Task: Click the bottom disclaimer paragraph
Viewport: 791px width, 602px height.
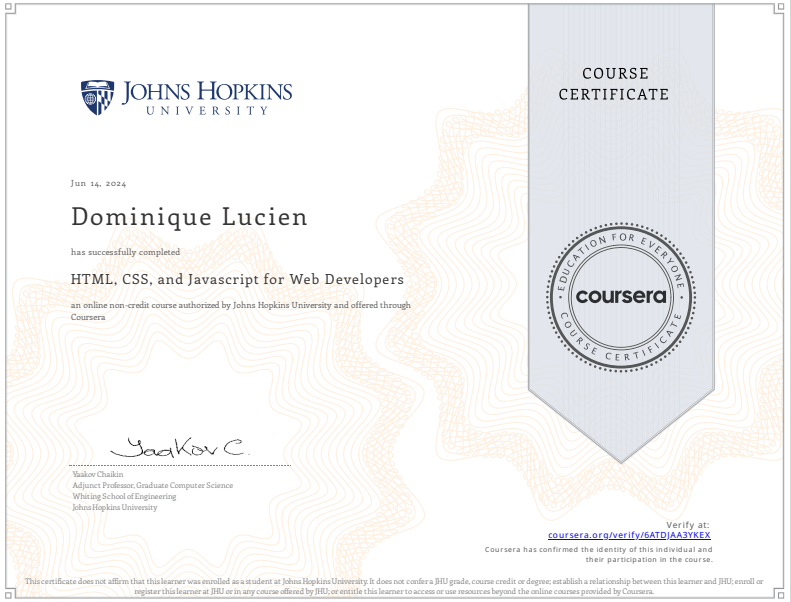Action: pos(395,585)
